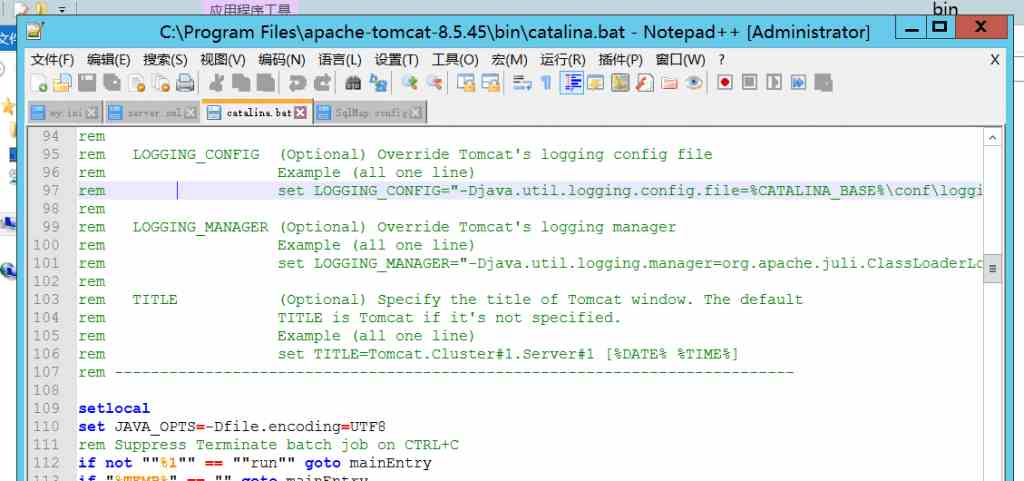The height and width of the screenshot is (481, 1024).
Task: Click Run macro multiple times icon
Action: pos(798,83)
